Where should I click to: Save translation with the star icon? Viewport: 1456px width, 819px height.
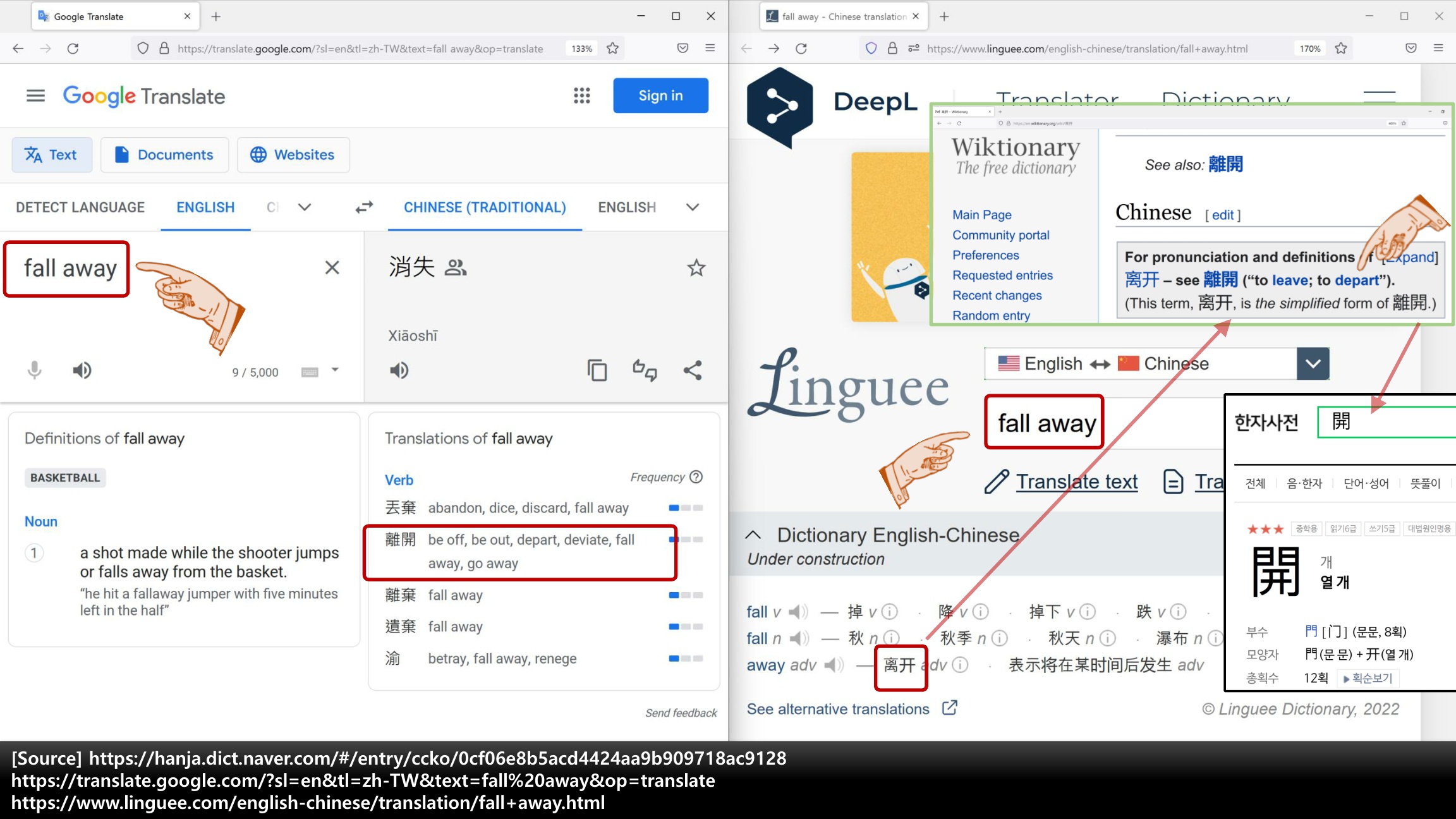(x=696, y=268)
